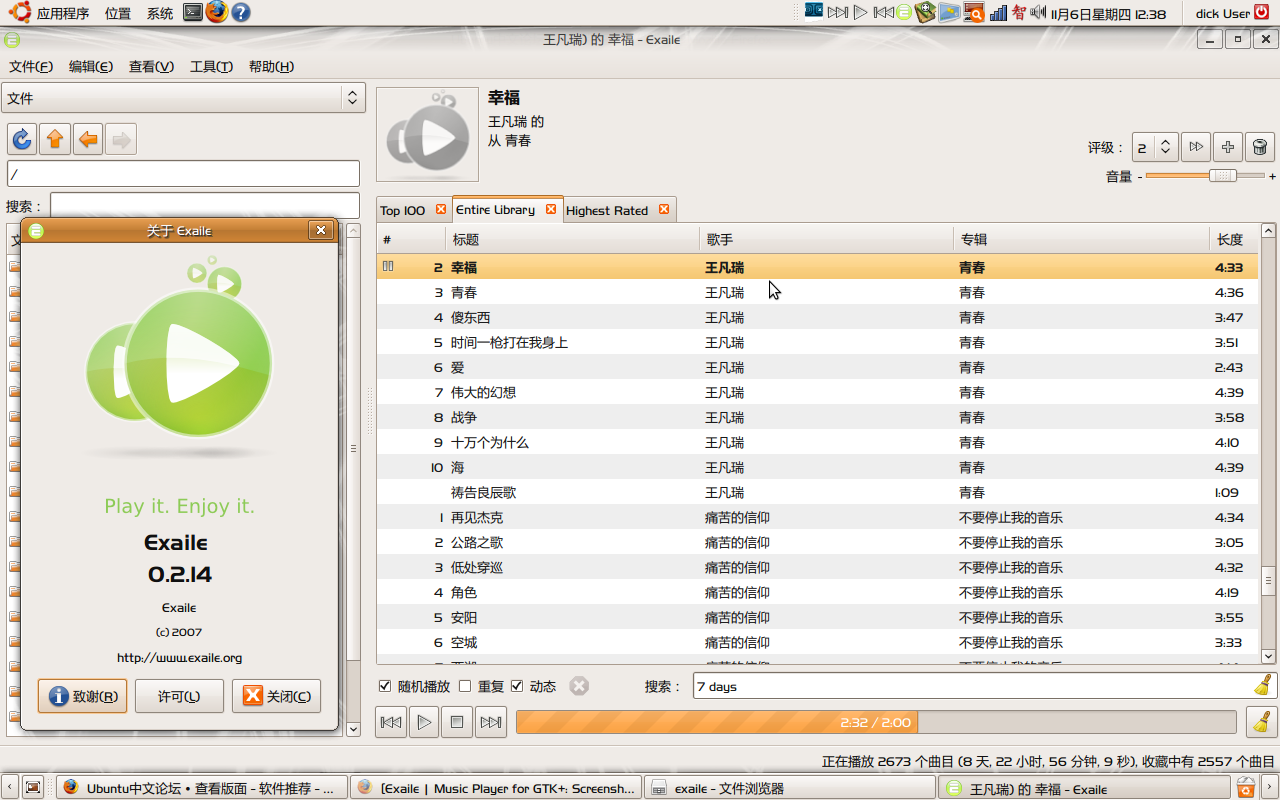
Task: Click Exaile green tray icon
Action: pyautogui.click(x=904, y=12)
